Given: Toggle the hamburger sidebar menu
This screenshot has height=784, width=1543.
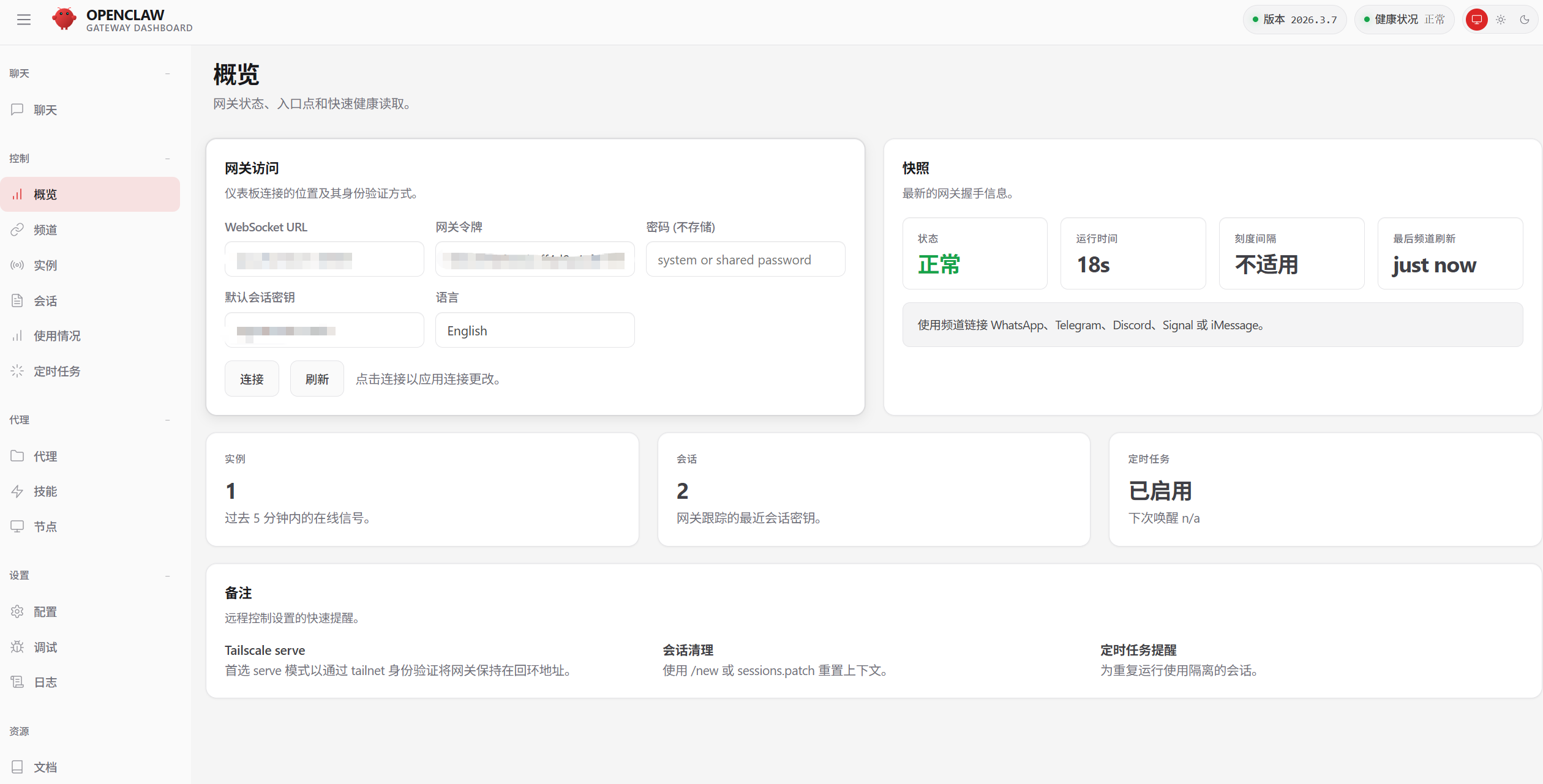Looking at the screenshot, I should 24,20.
